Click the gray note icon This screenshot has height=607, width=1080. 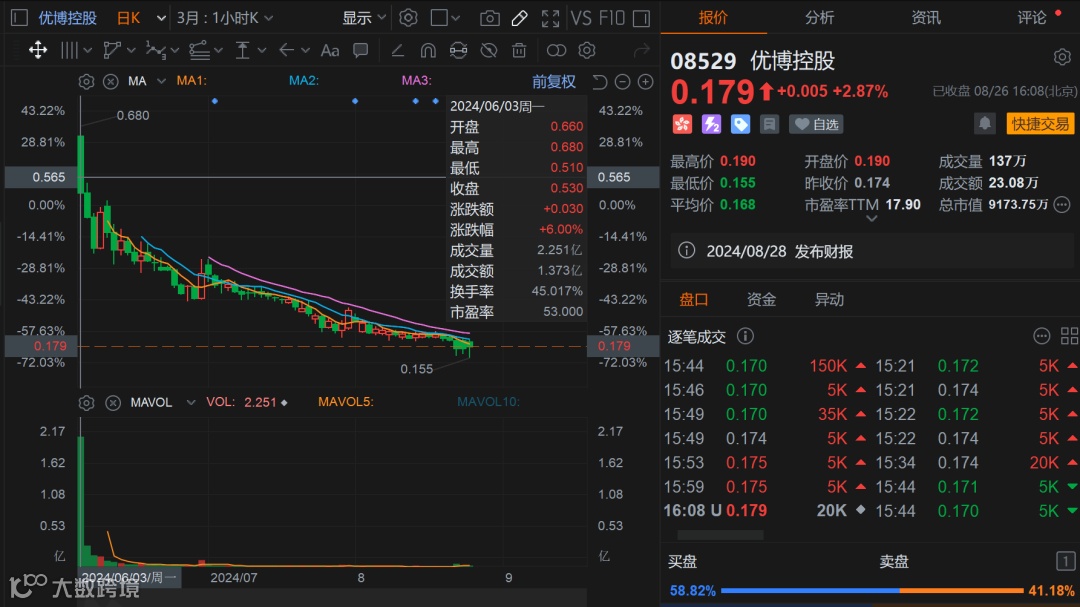769,124
